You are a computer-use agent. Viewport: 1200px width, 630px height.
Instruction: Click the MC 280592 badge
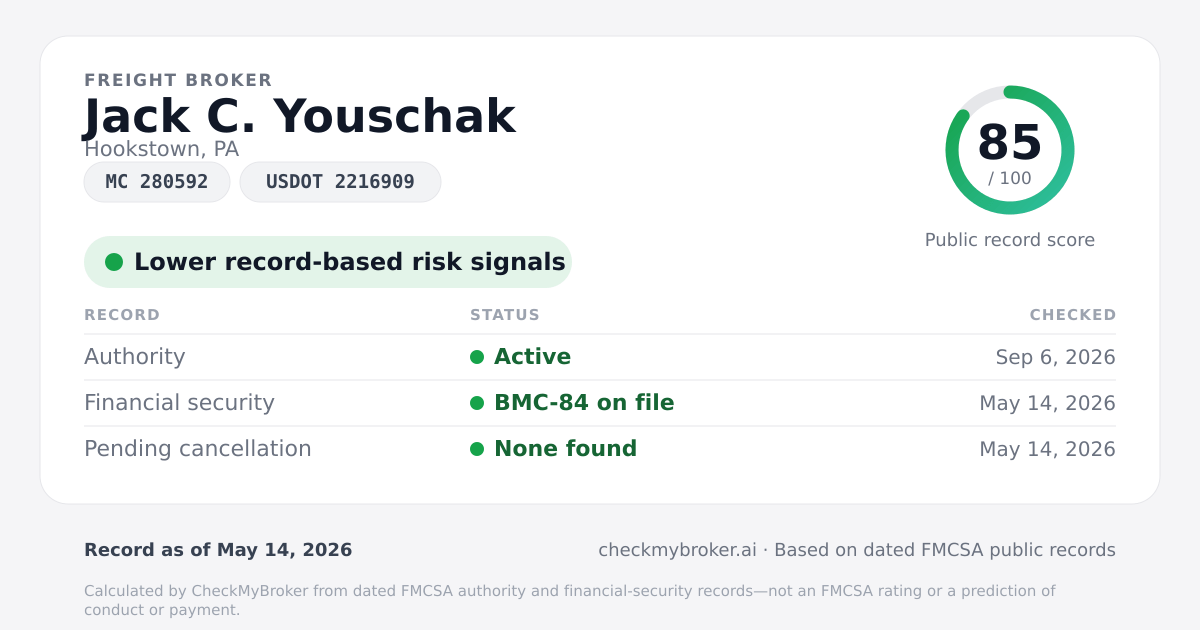pyautogui.click(x=157, y=182)
